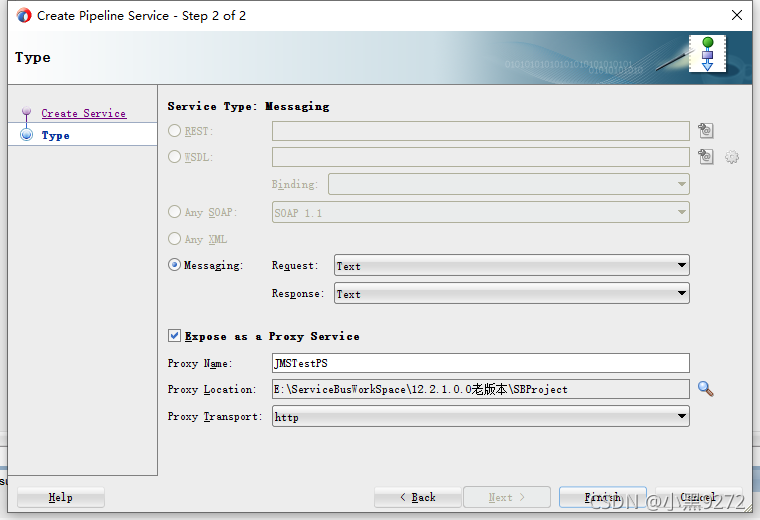Screen dimensions: 760x520
Task: Click the WSDL gear generate icon
Action: 732,157
